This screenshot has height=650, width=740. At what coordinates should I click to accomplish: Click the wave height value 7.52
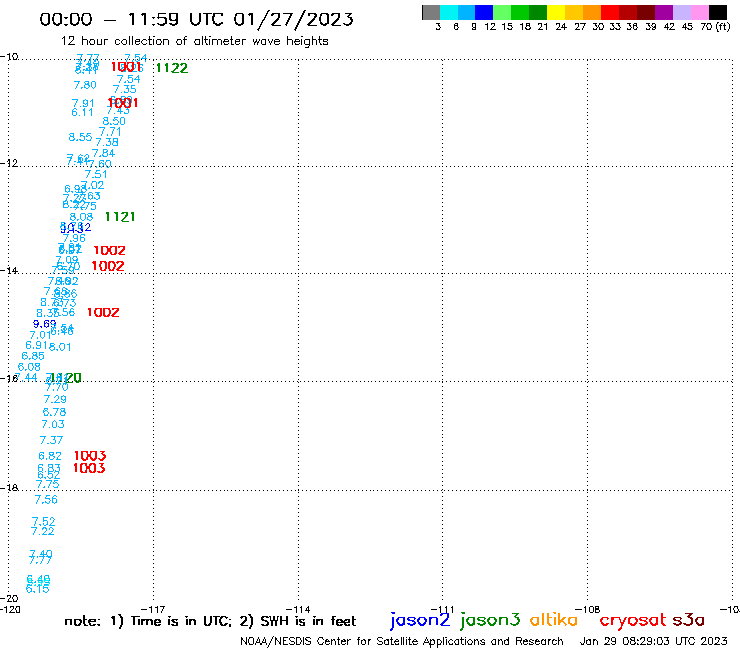point(43,521)
